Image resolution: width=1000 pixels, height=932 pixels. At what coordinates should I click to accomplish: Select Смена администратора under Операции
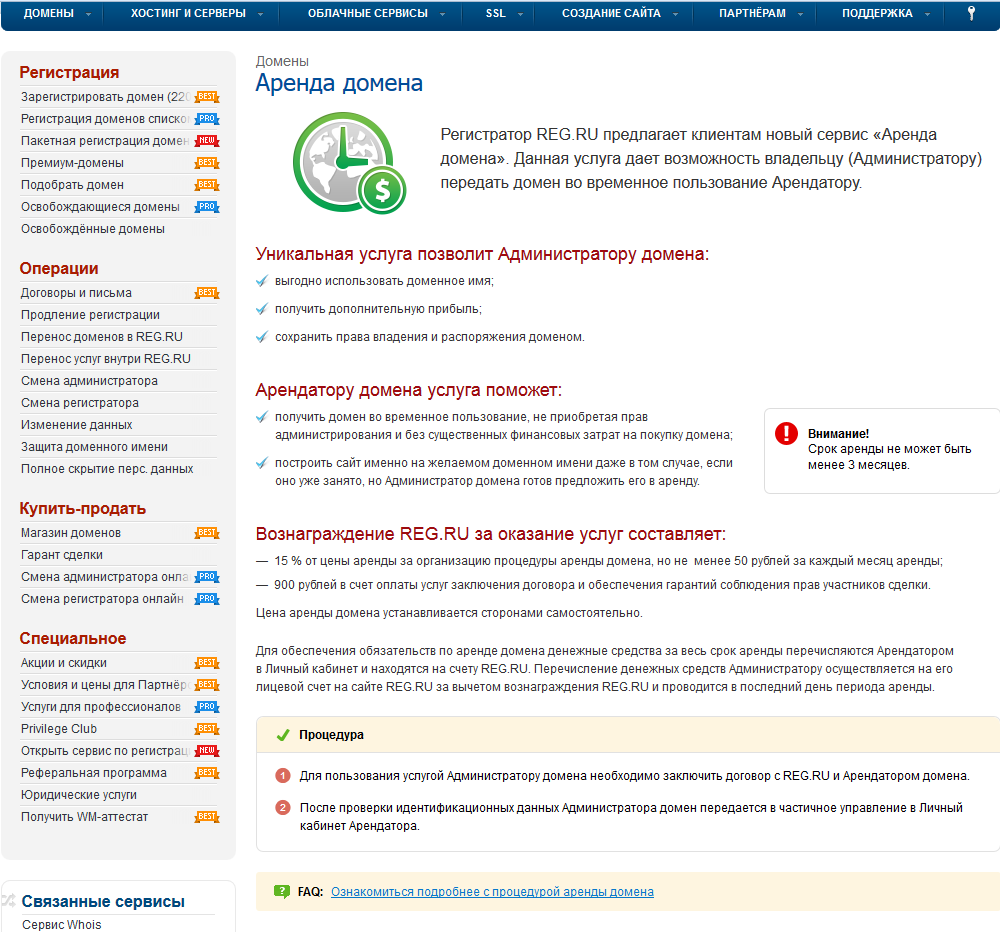pos(89,381)
